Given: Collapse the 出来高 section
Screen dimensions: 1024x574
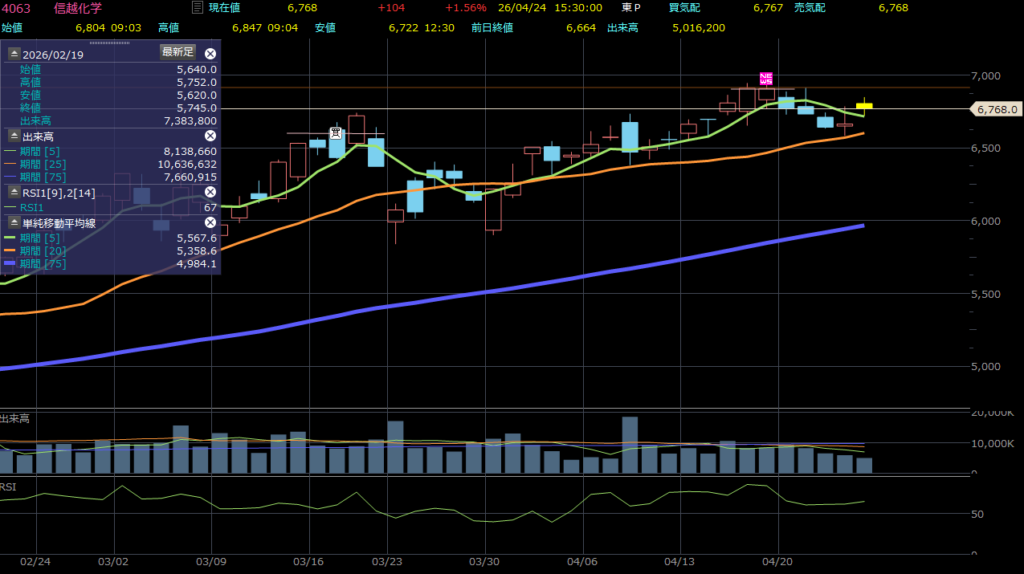Looking at the screenshot, I should click(14, 136).
